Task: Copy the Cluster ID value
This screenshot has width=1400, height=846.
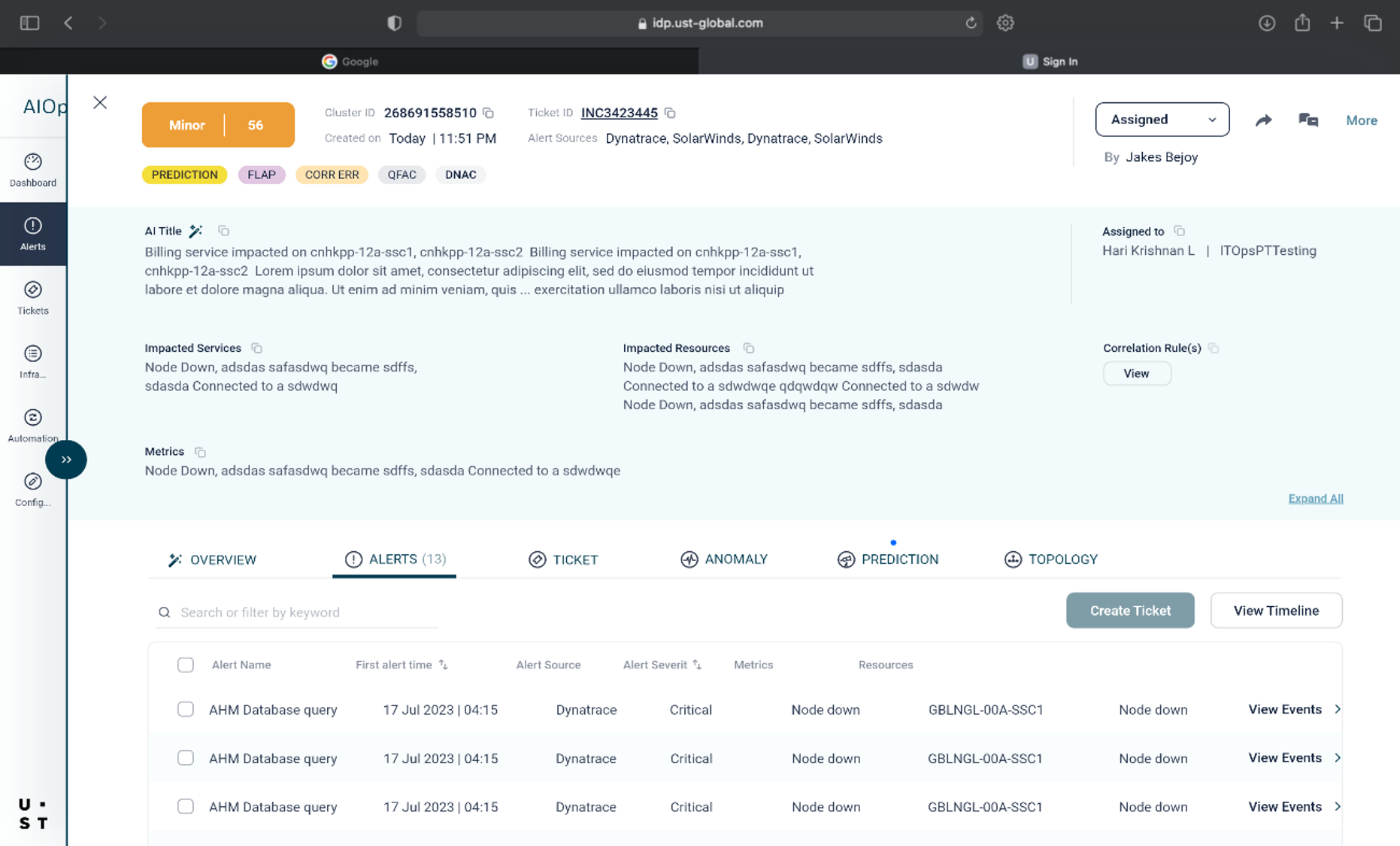Action: click(x=489, y=113)
